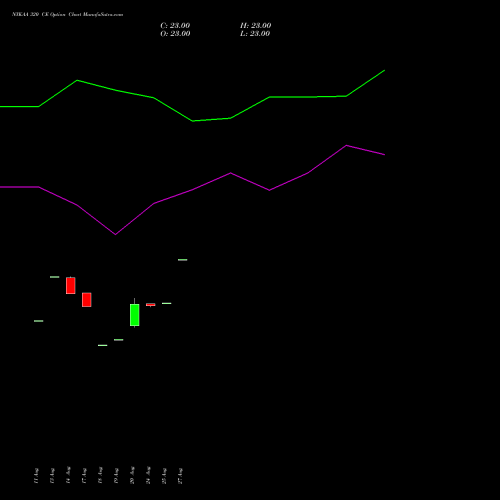Select the tall red candlestick for 14 Aug

pyautogui.click(x=71, y=285)
